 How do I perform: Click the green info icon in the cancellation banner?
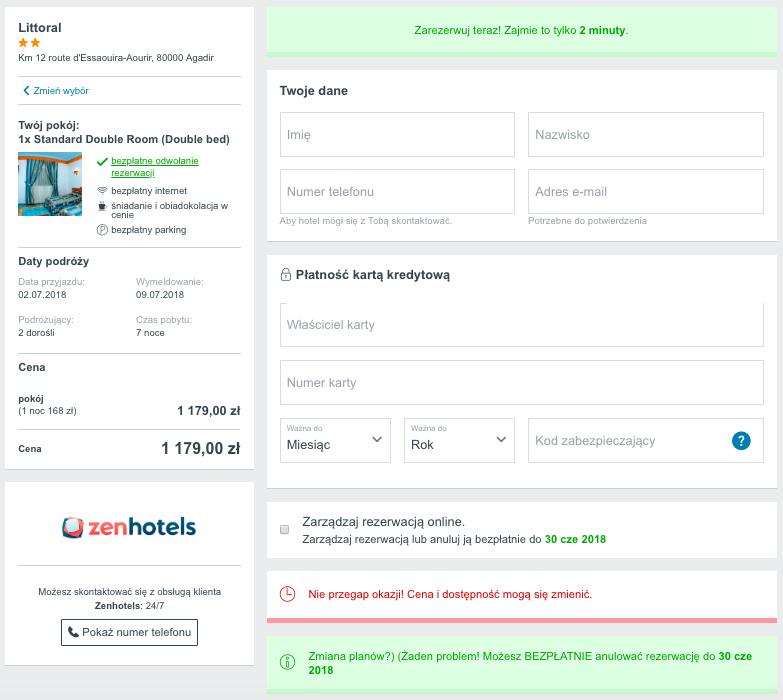(x=288, y=663)
